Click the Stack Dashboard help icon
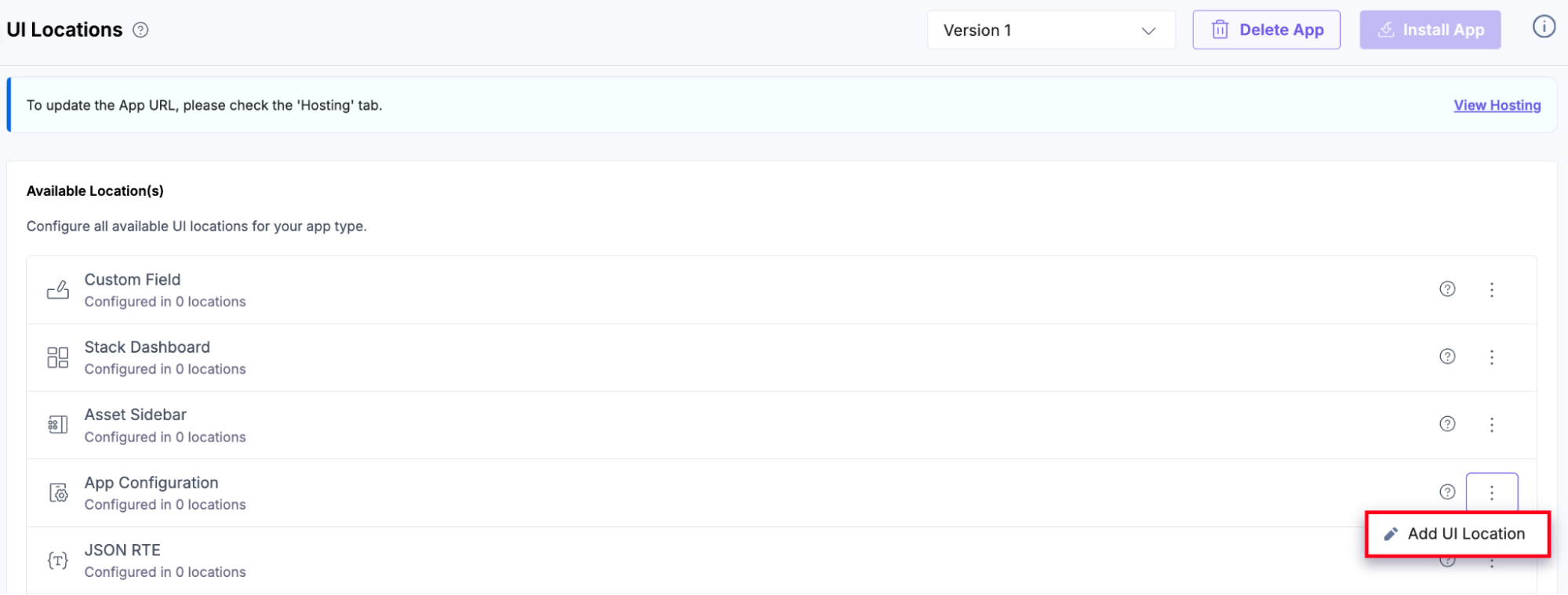 [x=1447, y=357]
